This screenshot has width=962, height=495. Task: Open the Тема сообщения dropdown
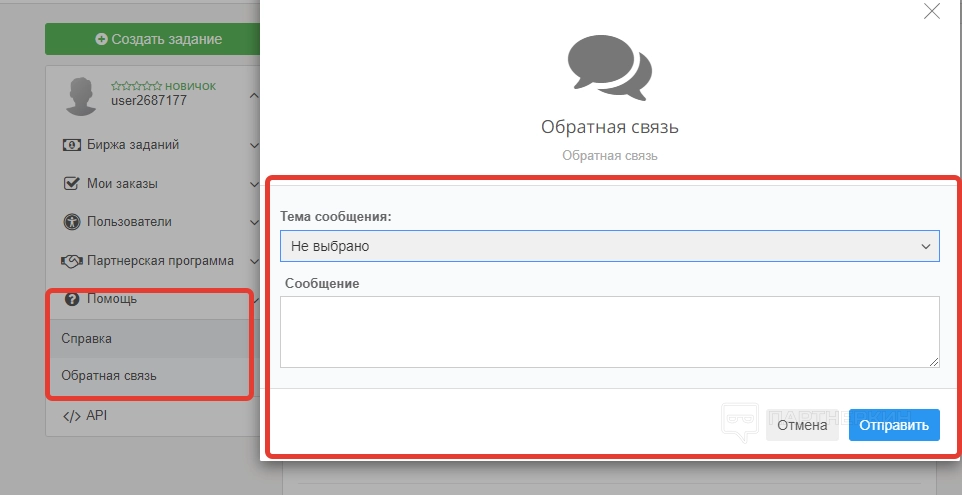609,246
